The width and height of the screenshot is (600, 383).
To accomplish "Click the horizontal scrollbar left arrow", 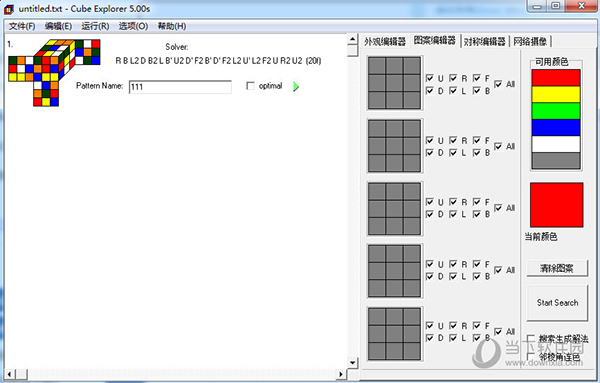I will point(10,374).
